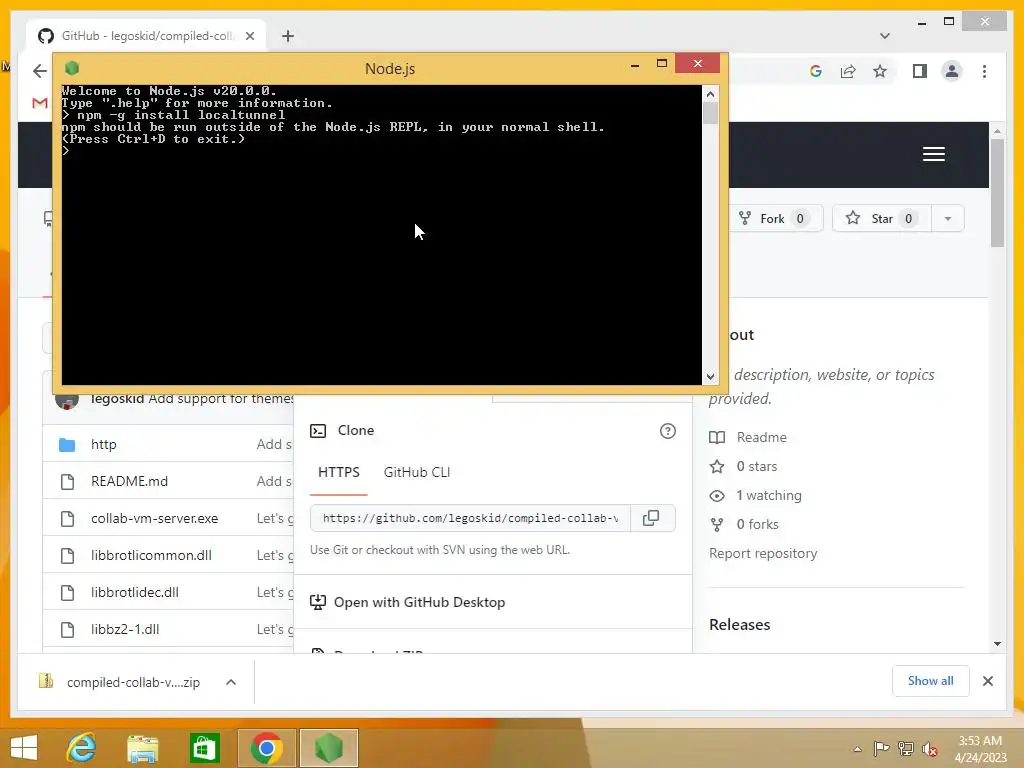Open the http folder

[103, 445]
